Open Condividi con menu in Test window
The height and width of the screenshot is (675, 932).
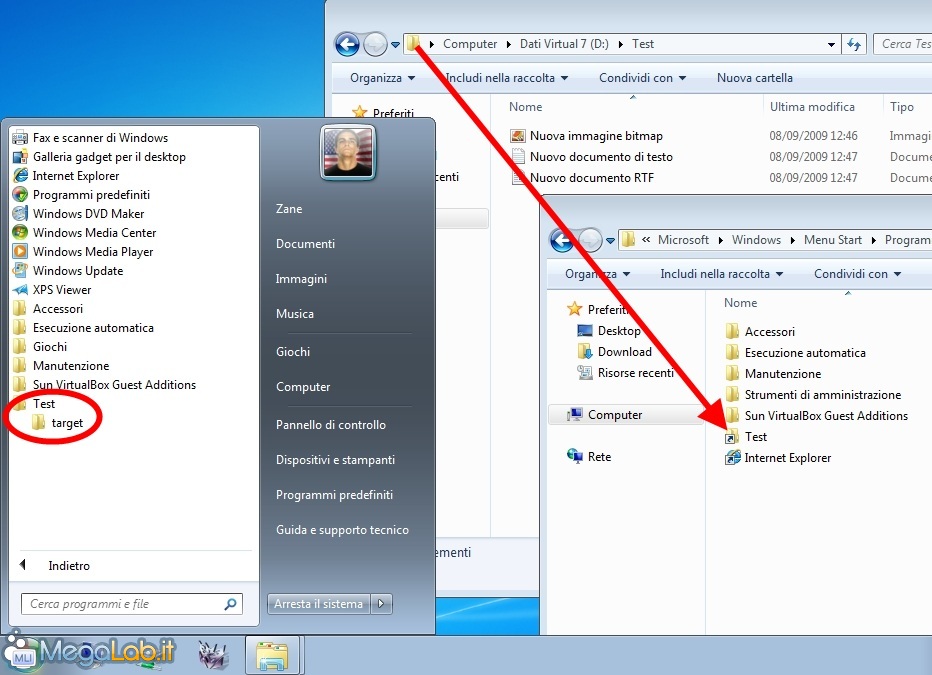pyautogui.click(x=642, y=78)
